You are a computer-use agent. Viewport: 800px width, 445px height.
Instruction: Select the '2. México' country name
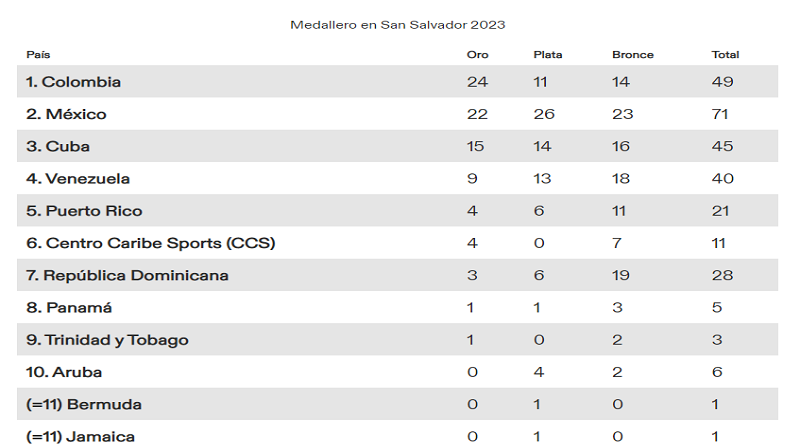pos(66,114)
